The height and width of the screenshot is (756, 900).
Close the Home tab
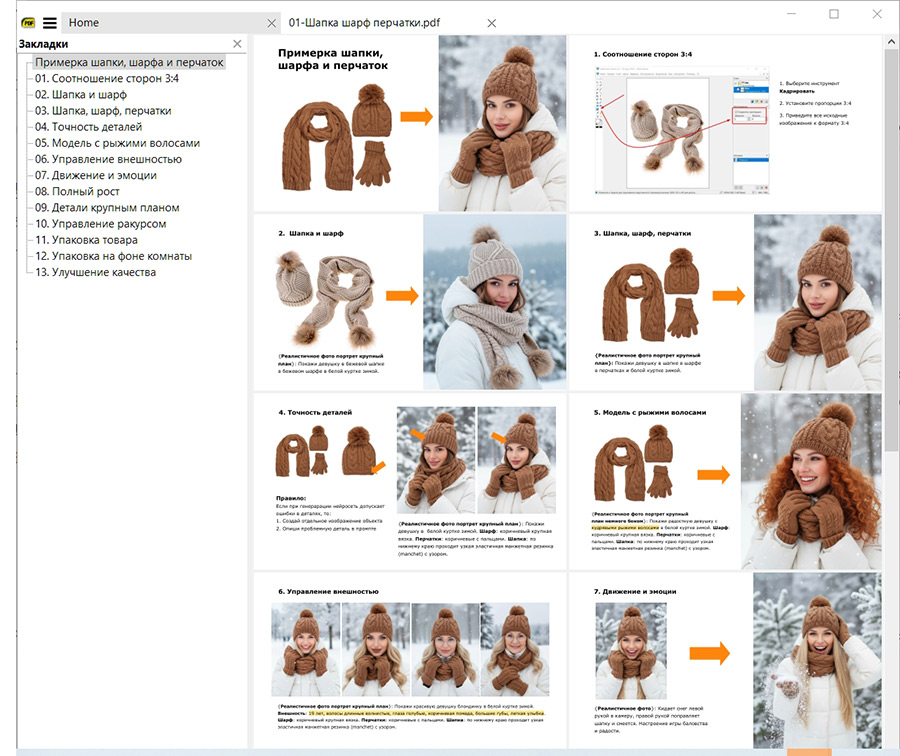(x=271, y=22)
